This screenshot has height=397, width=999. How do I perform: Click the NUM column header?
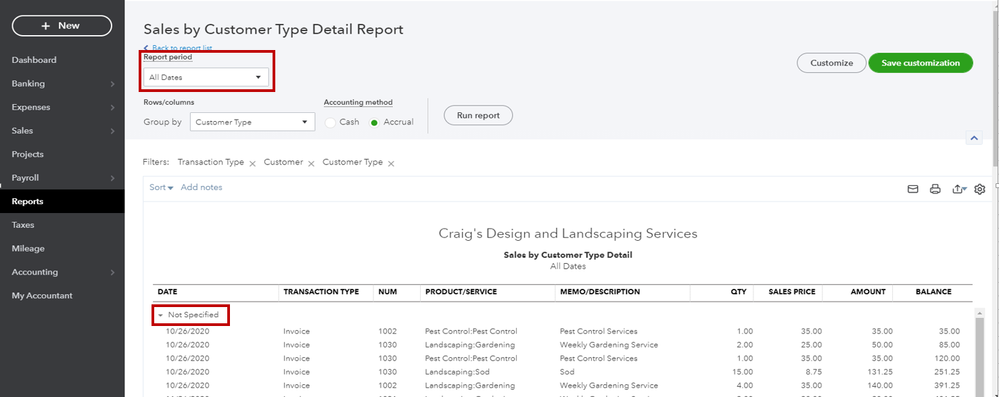pyautogui.click(x=387, y=292)
